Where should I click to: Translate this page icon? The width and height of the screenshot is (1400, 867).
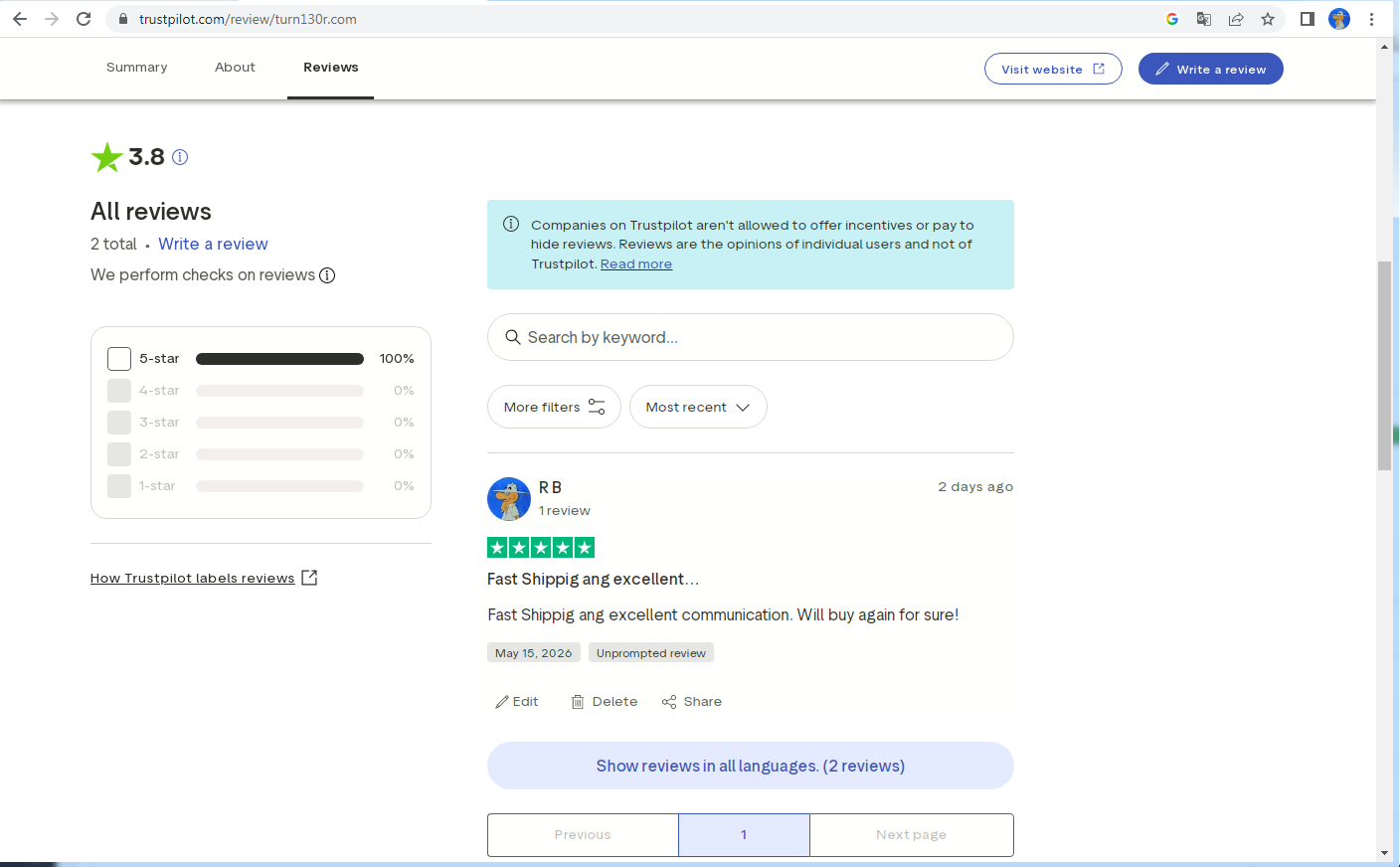1204,19
